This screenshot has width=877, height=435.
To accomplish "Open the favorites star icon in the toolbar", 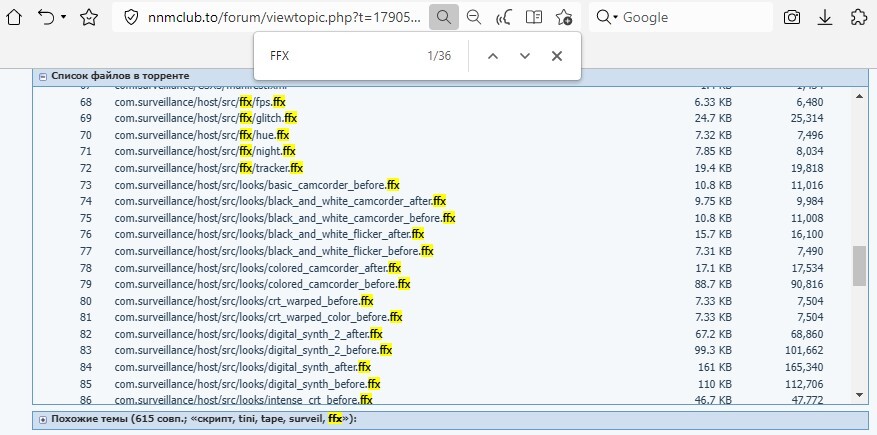I will click(x=89, y=17).
